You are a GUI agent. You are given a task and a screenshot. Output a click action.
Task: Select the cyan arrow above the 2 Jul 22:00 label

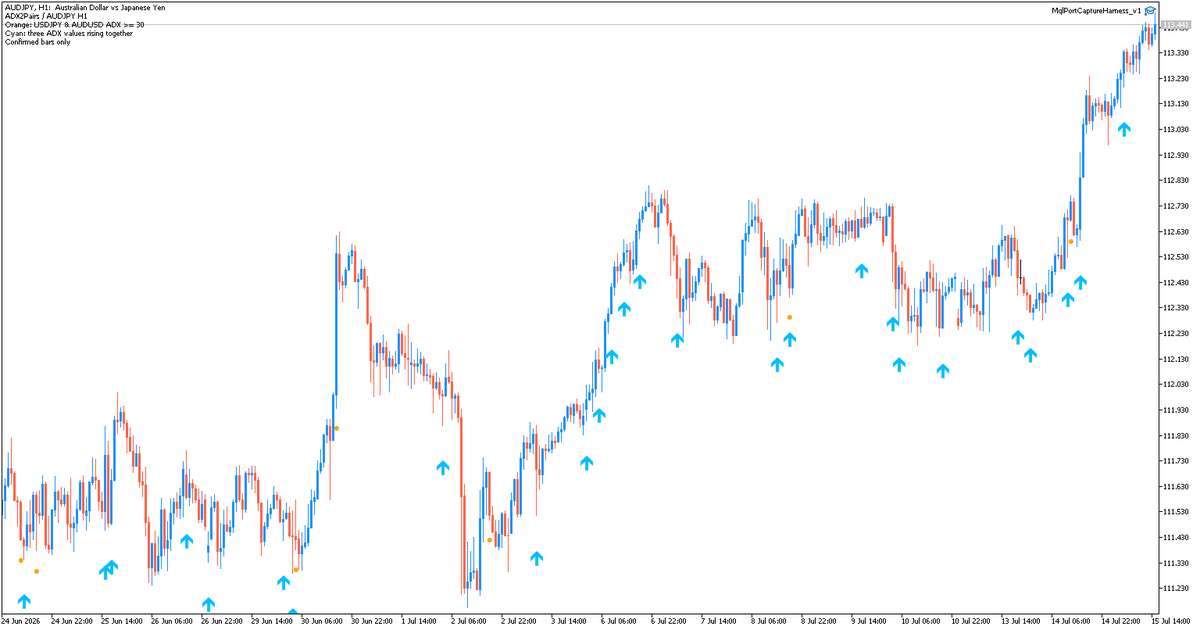537,558
